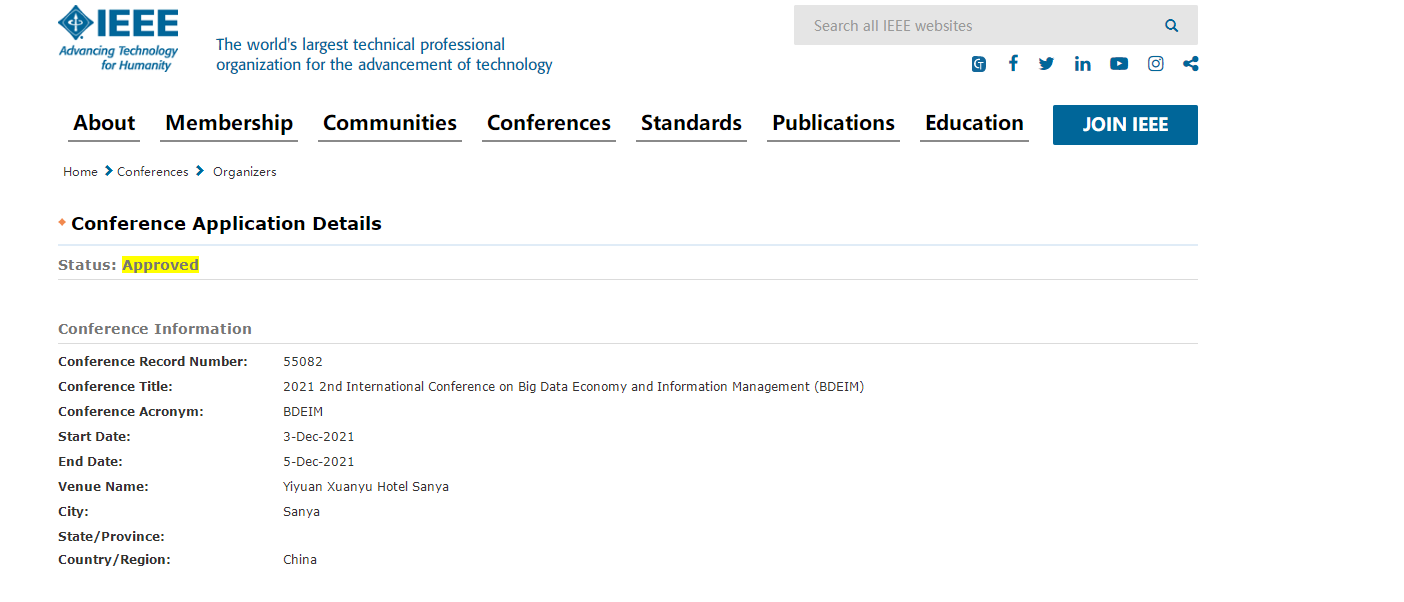The image size is (1404, 602).
Task: Click the Conference Acronym label
Action: click(x=131, y=412)
